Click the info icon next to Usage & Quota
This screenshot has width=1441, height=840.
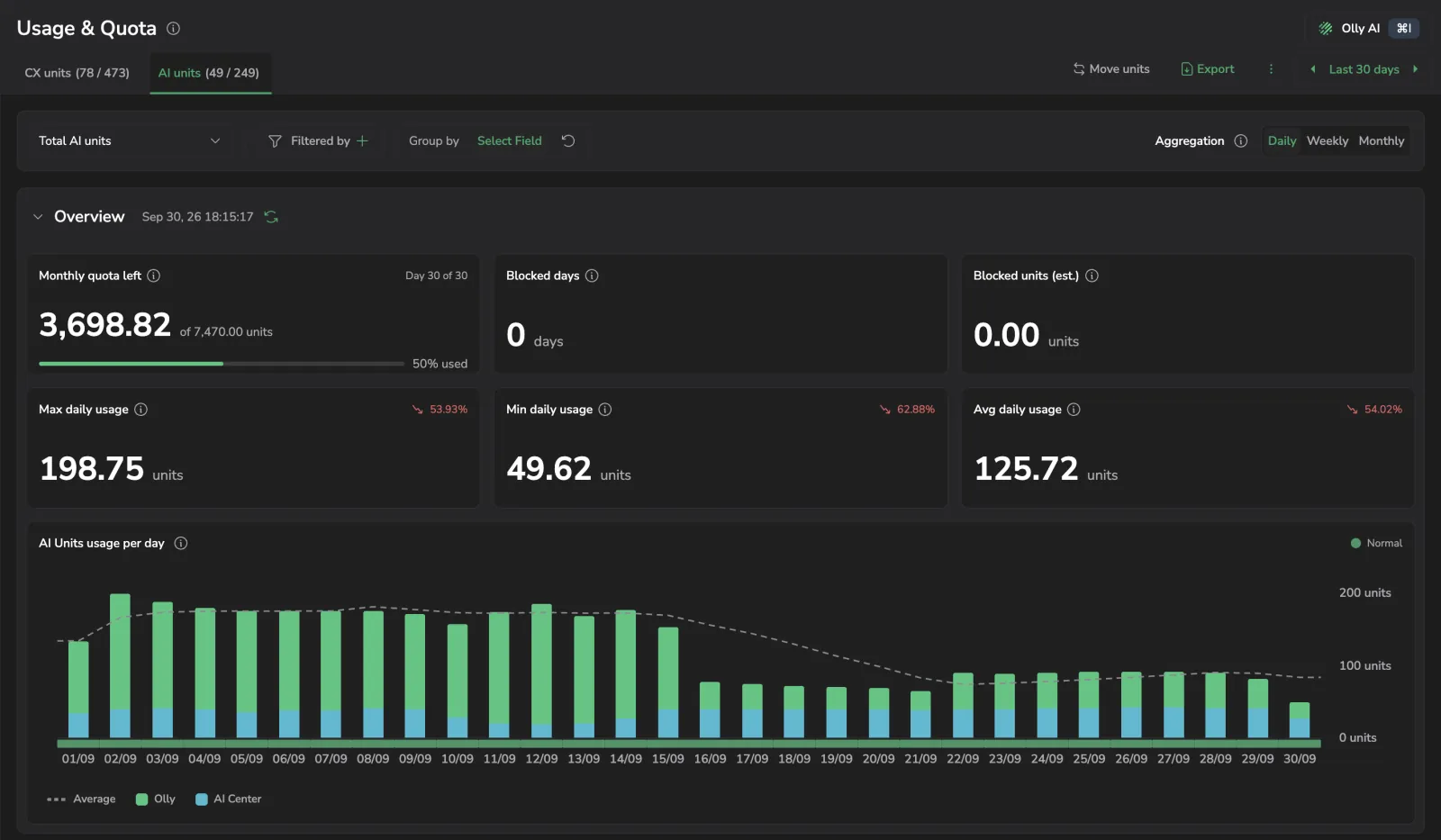[x=174, y=29]
